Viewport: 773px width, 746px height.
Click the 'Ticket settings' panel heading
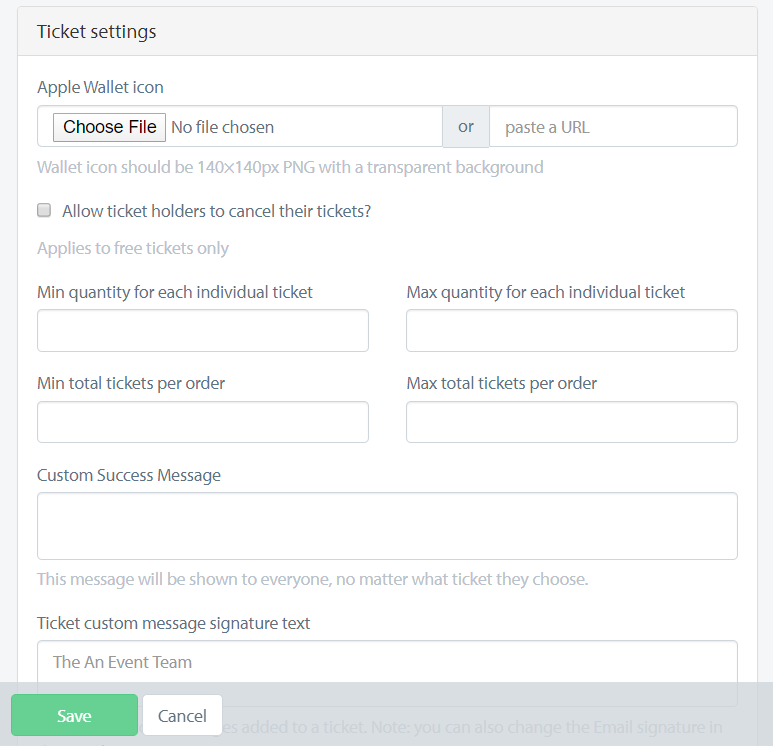click(97, 32)
